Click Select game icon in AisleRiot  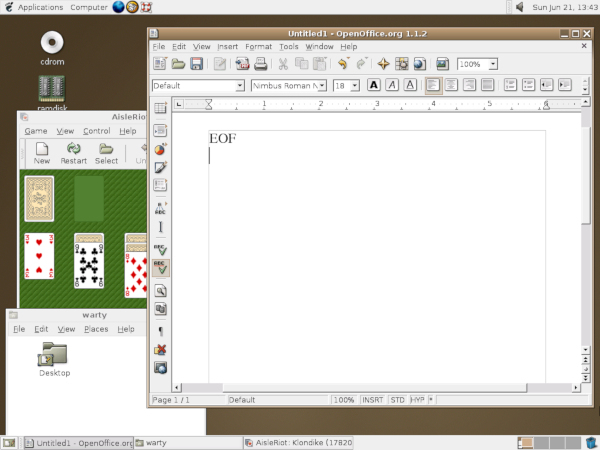pyautogui.click(x=106, y=153)
